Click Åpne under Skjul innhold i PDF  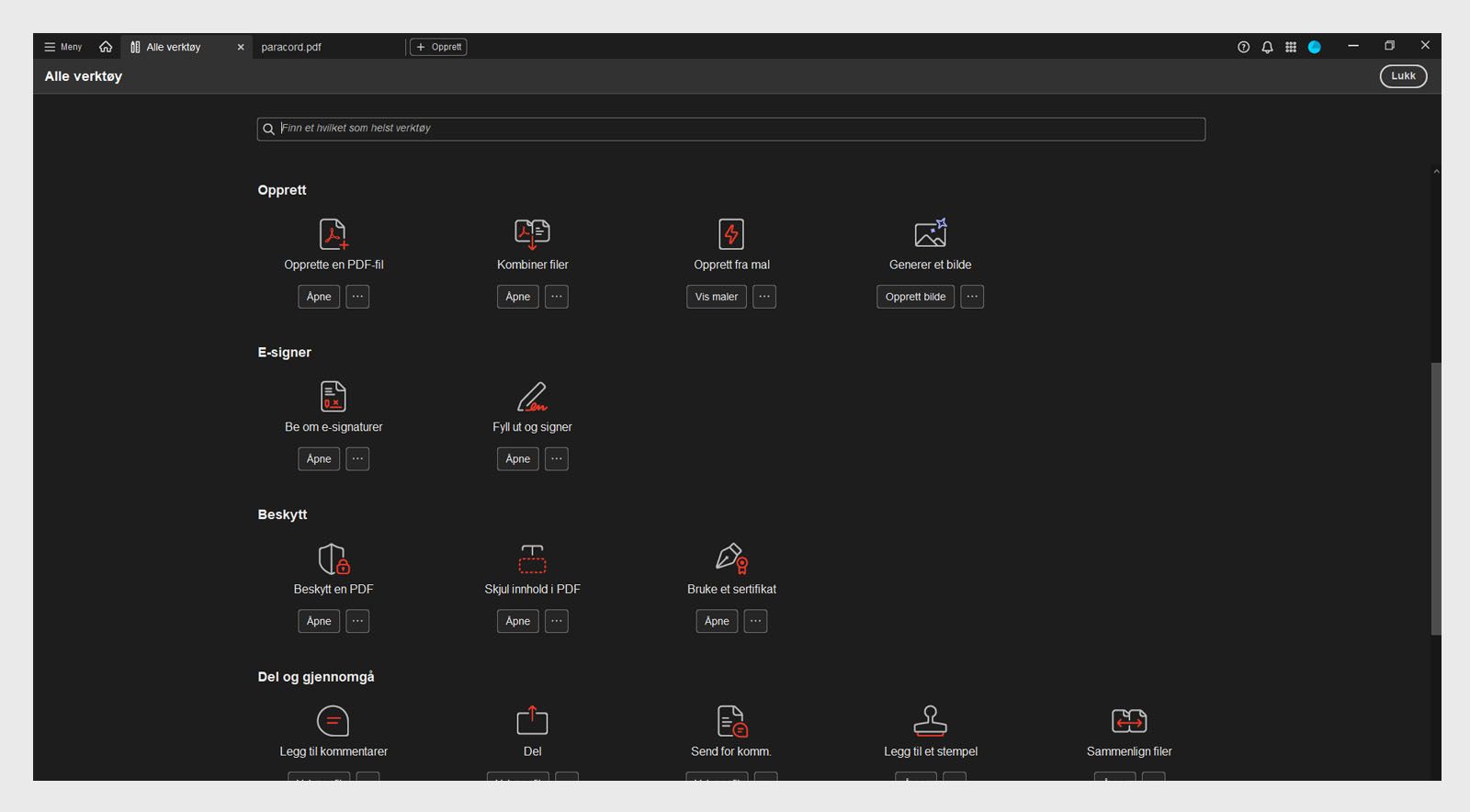(518, 622)
